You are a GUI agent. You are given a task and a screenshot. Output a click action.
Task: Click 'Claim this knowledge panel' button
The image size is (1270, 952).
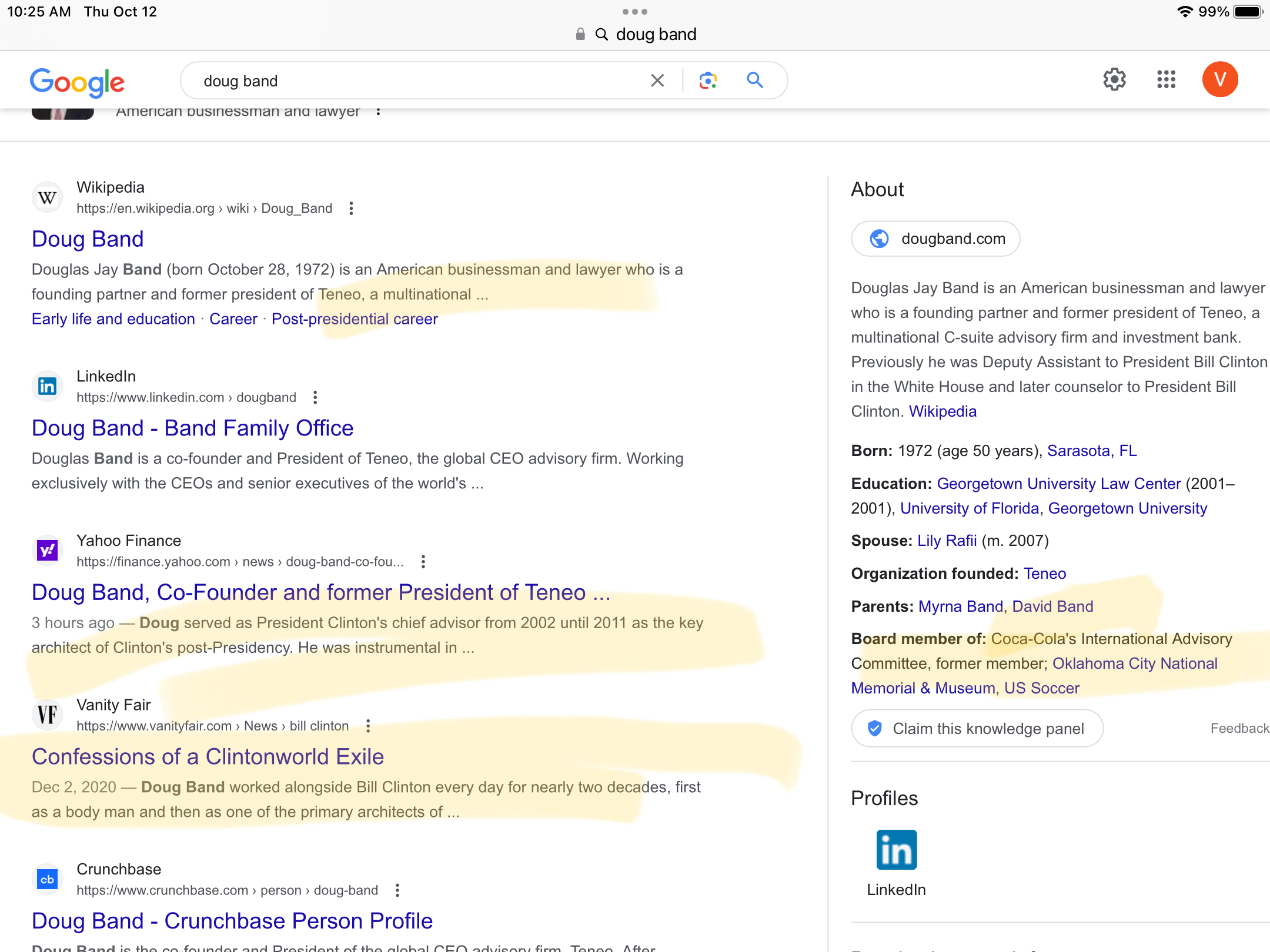tap(977, 729)
